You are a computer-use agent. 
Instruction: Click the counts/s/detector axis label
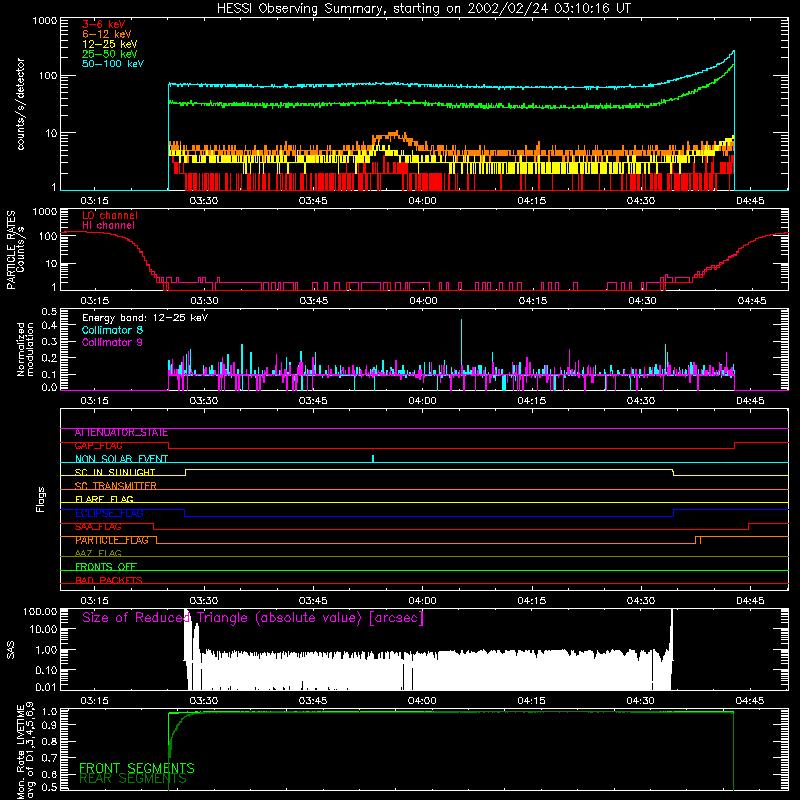coord(20,104)
